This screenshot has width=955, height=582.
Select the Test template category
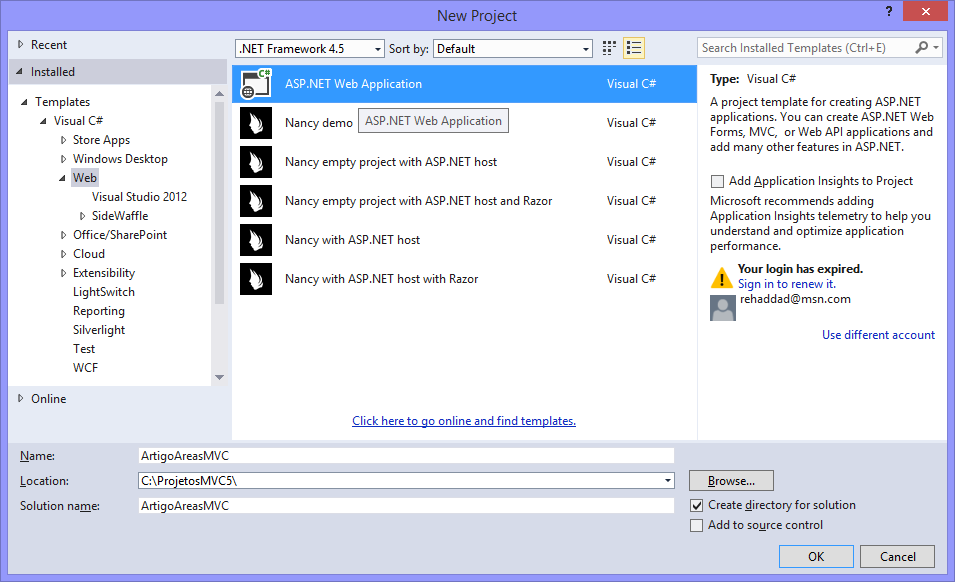click(x=84, y=348)
